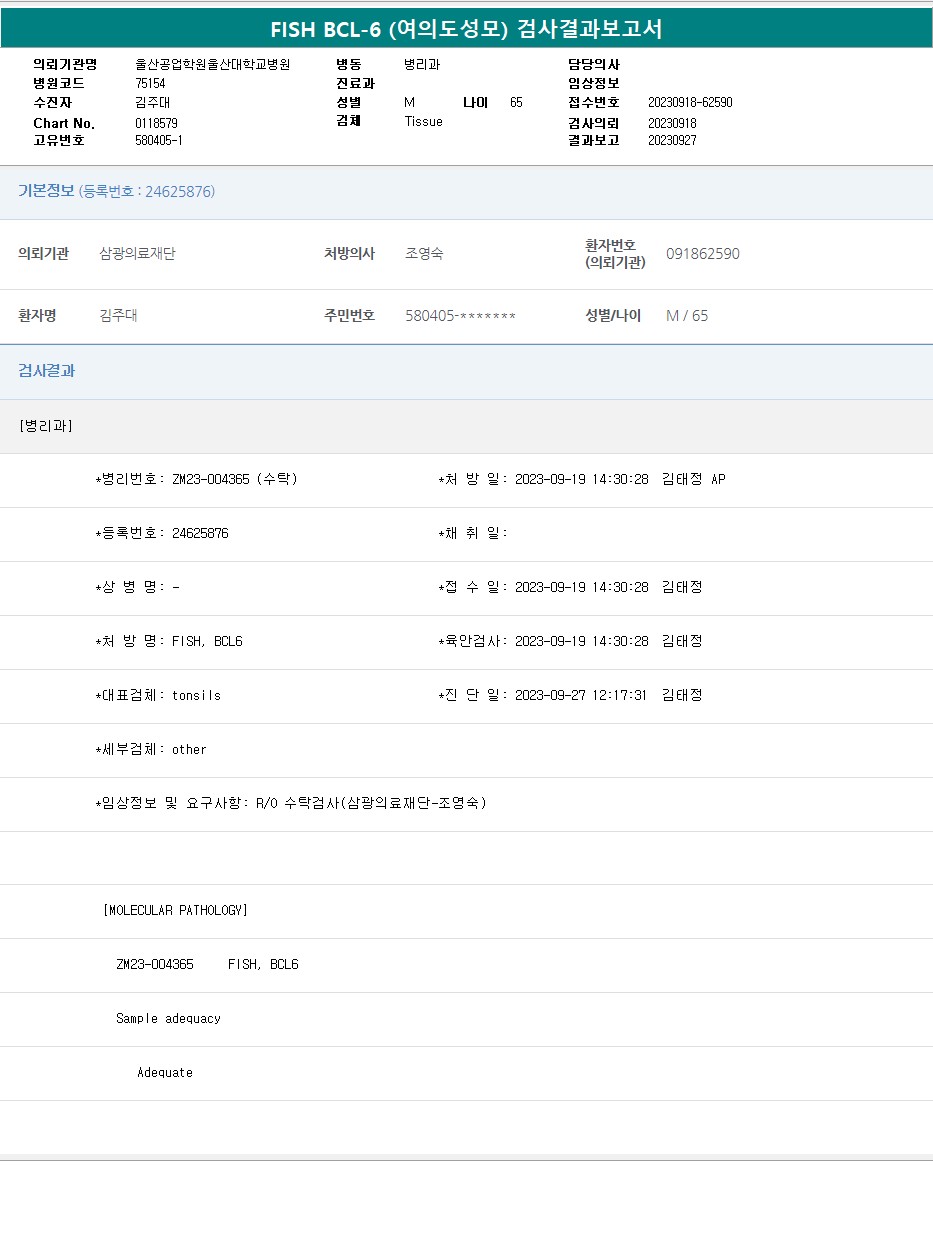Click the [병리과] department row
Viewport: 933px width, 1237px height.
(46, 426)
